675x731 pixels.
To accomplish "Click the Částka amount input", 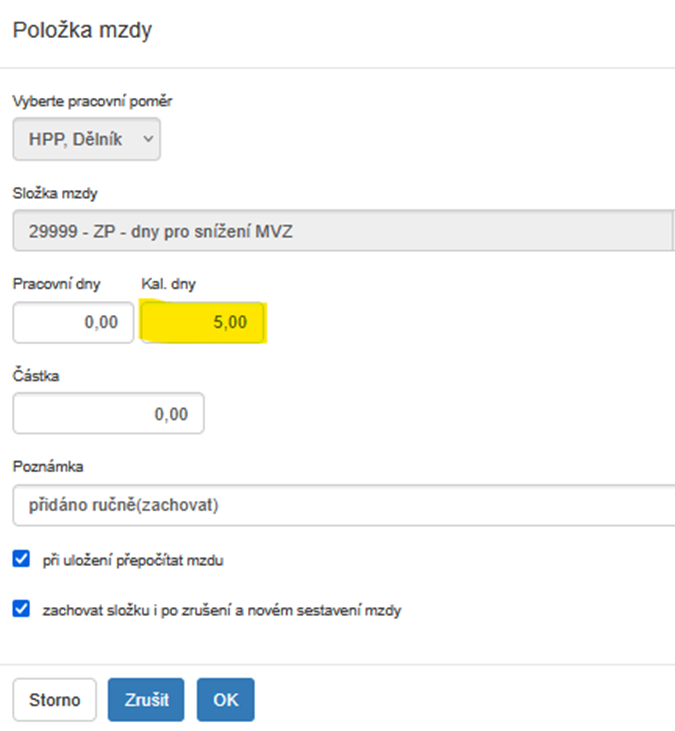I will (108, 413).
